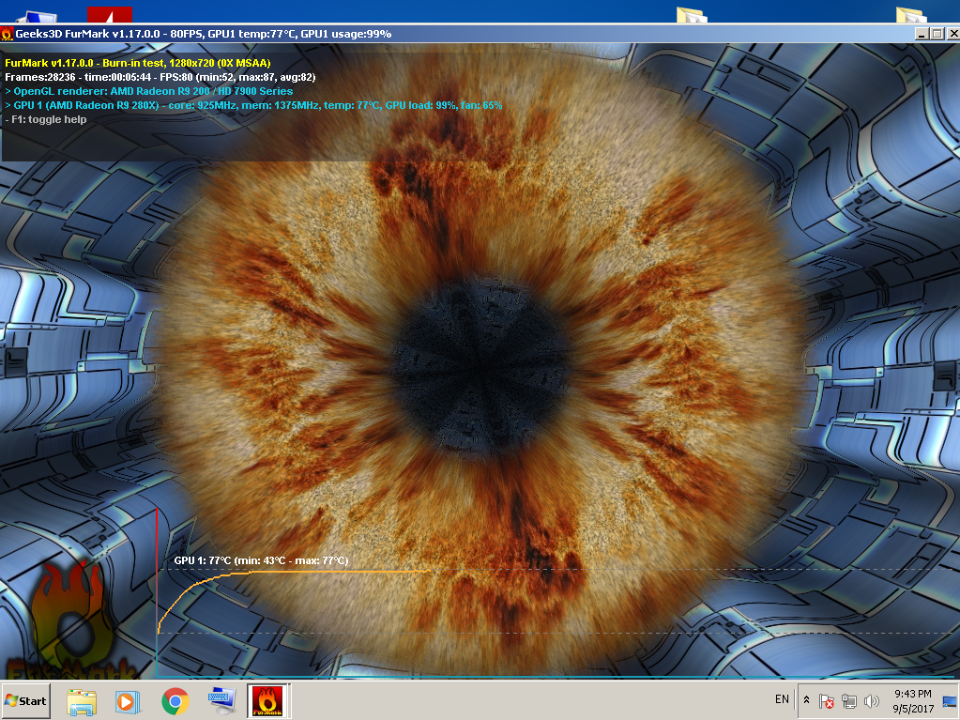
Task: Launch Windows Media Player from the taskbar
Action: [128, 702]
